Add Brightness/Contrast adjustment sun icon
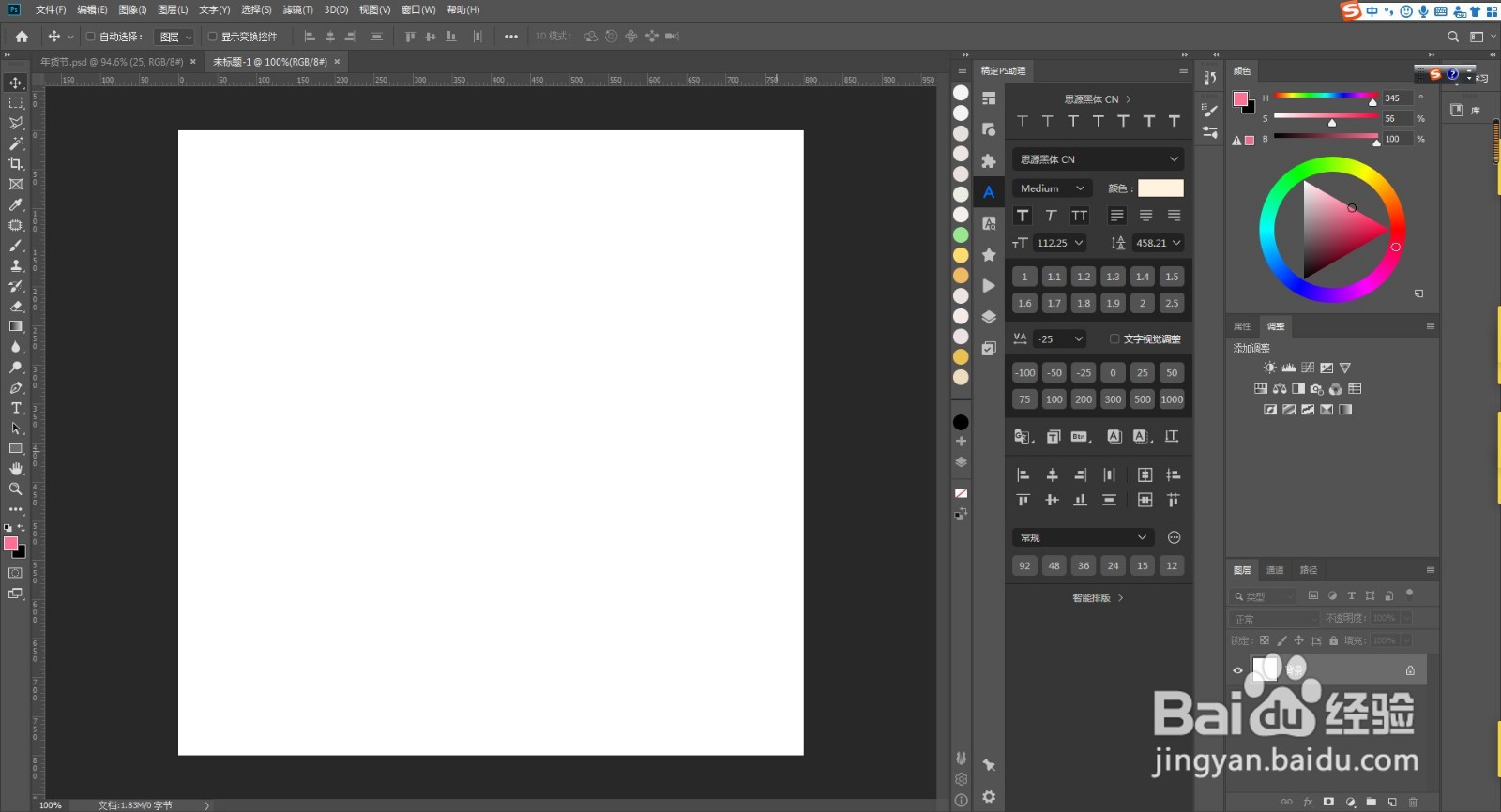Image resolution: width=1501 pixels, height=812 pixels. point(1269,368)
